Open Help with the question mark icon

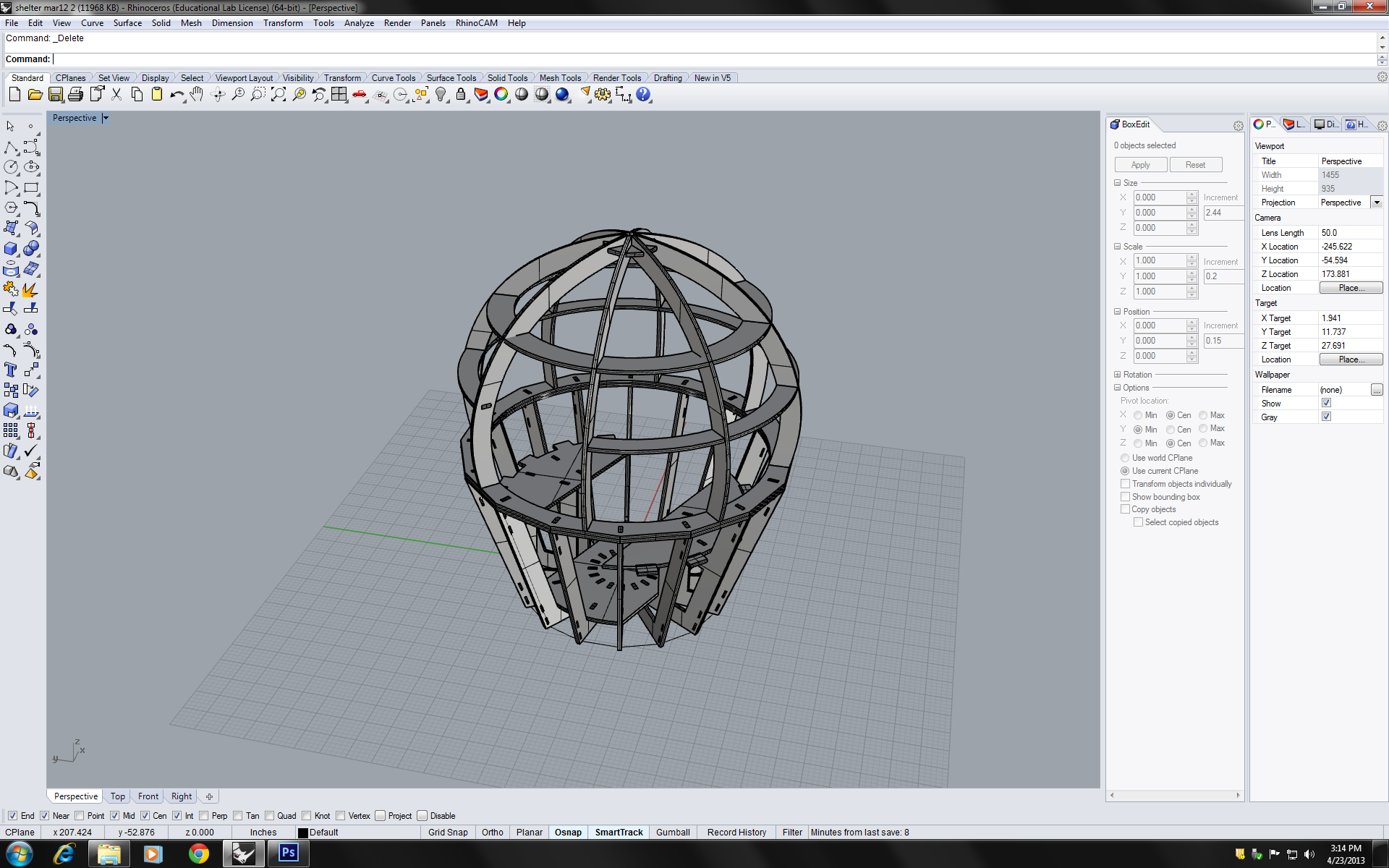point(643,95)
